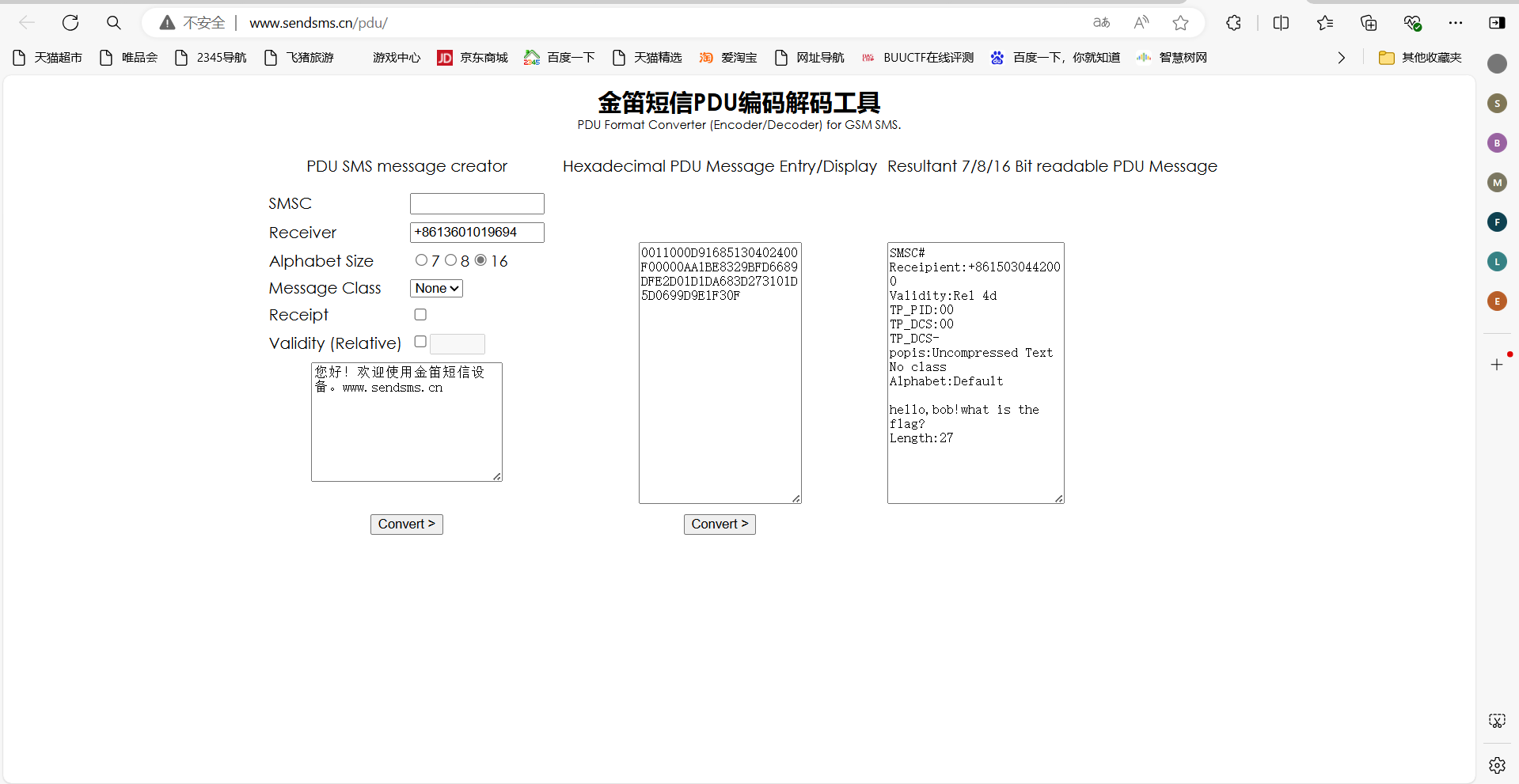Click the Receiver number input field

click(477, 233)
